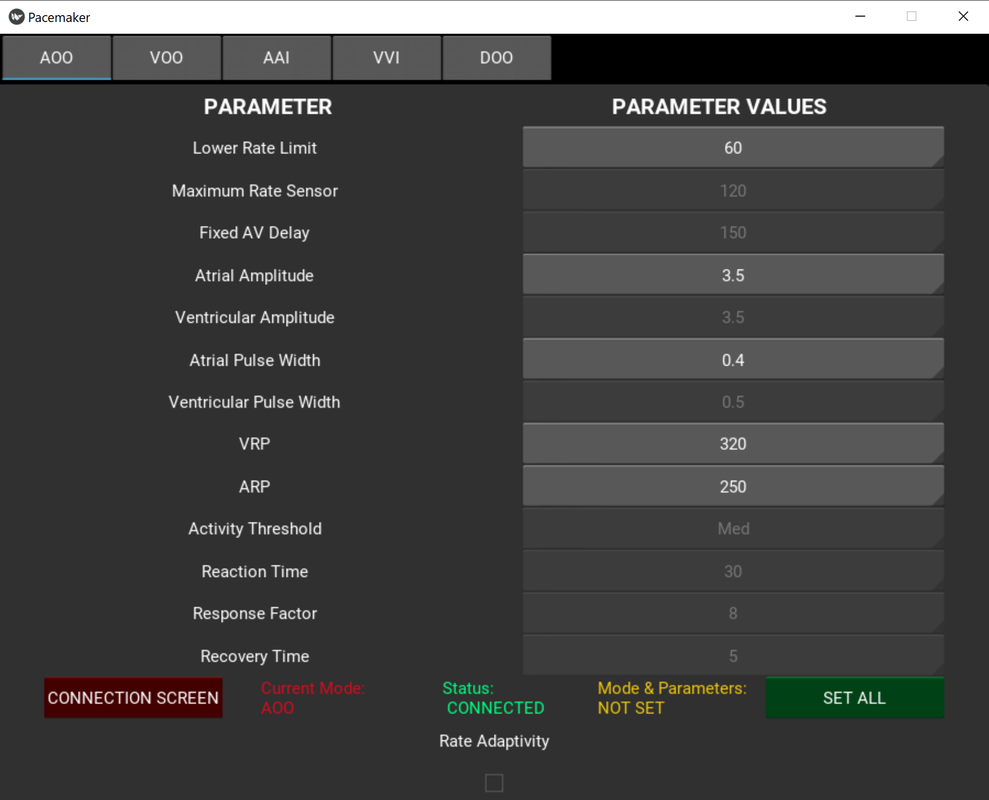The height and width of the screenshot is (800, 989).
Task: Minimize the Pacemaker window
Action: (x=860, y=16)
